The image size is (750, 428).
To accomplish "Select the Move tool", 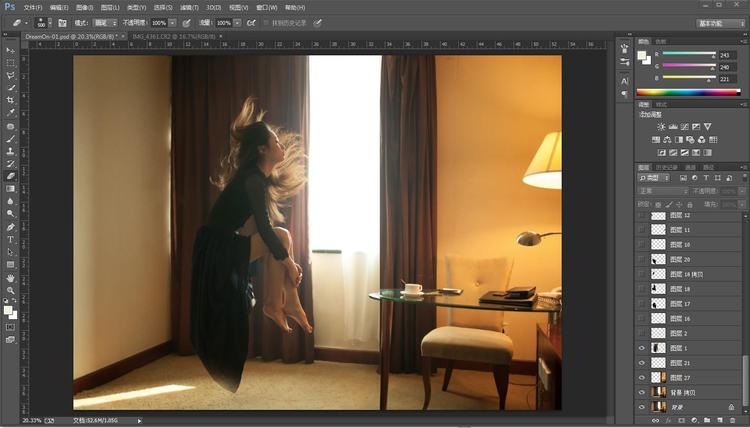I will click(x=11, y=49).
